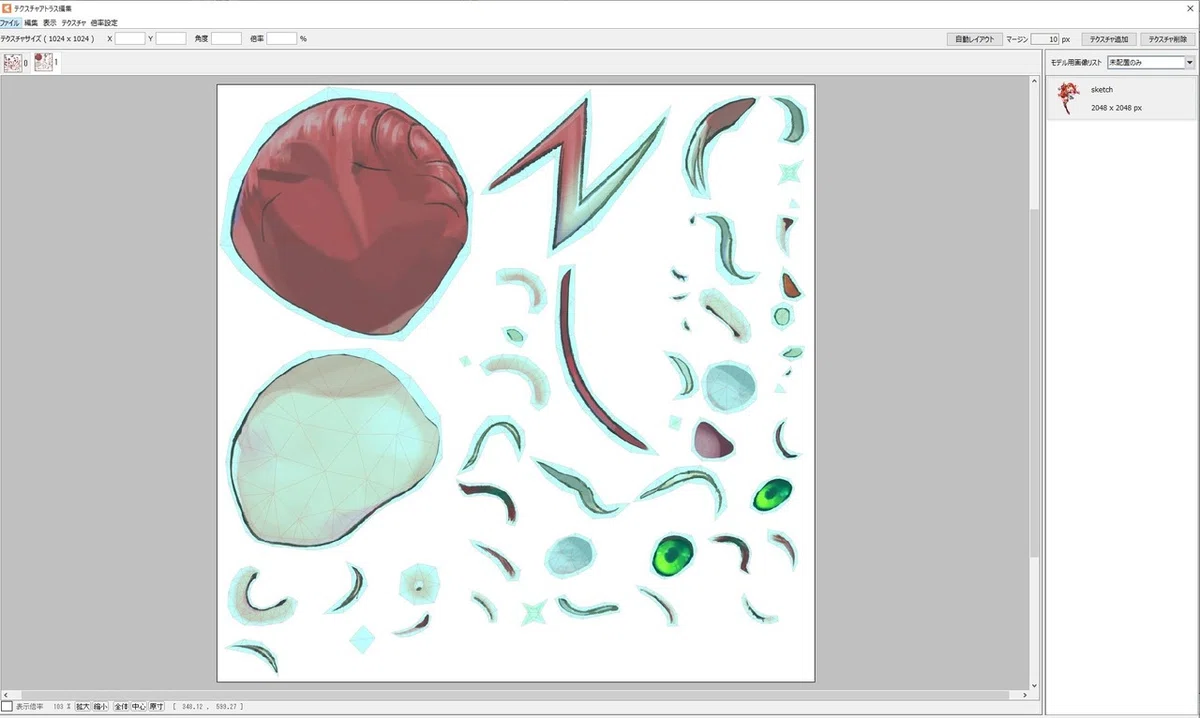Open the テクスチャ menu
Viewport: 1200px width, 718px height.
[x=73, y=22]
